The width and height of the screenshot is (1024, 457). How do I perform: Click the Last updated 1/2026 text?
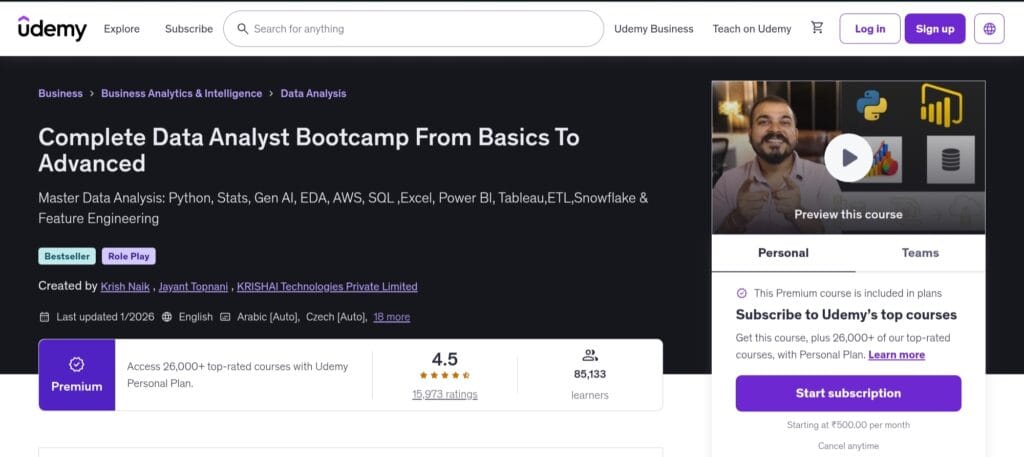pyautogui.click(x=105, y=317)
